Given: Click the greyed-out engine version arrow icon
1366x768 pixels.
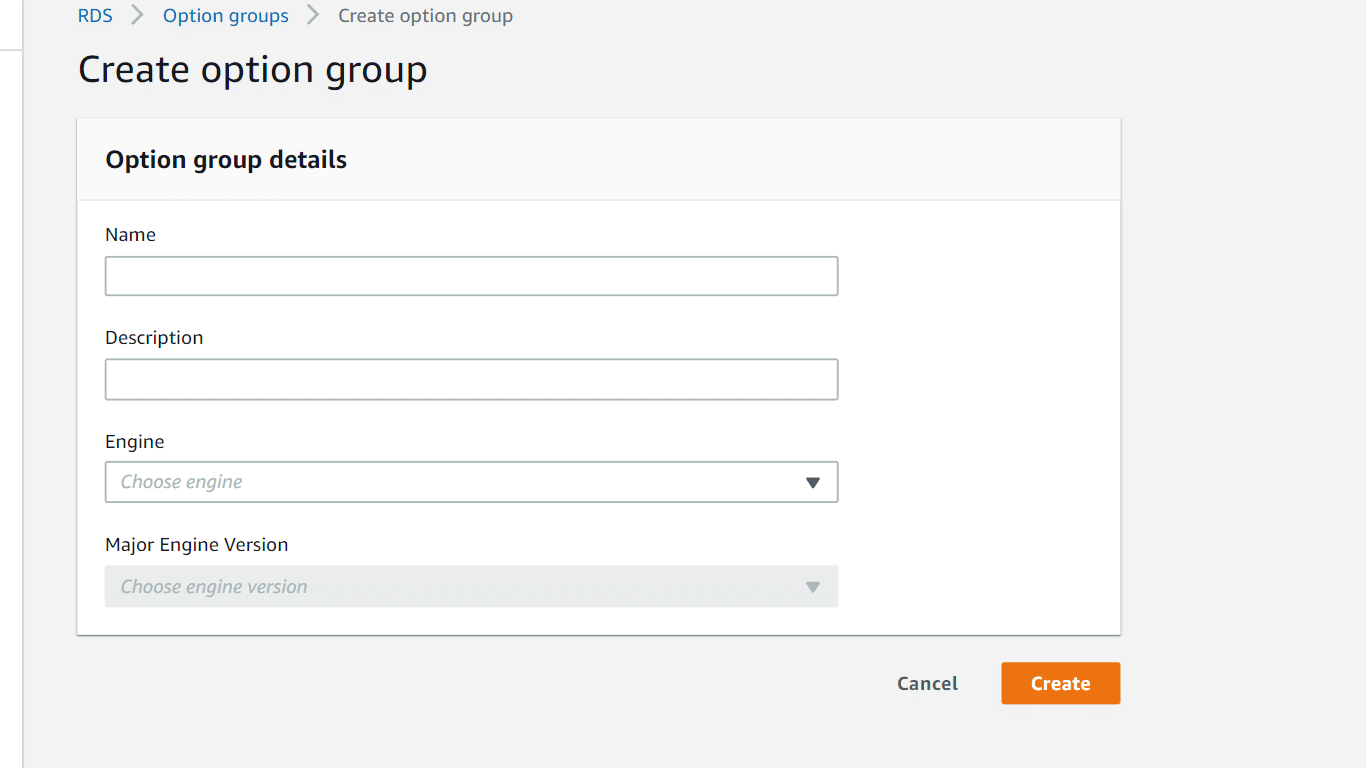Looking at the screenshot, I should (813, 587).
